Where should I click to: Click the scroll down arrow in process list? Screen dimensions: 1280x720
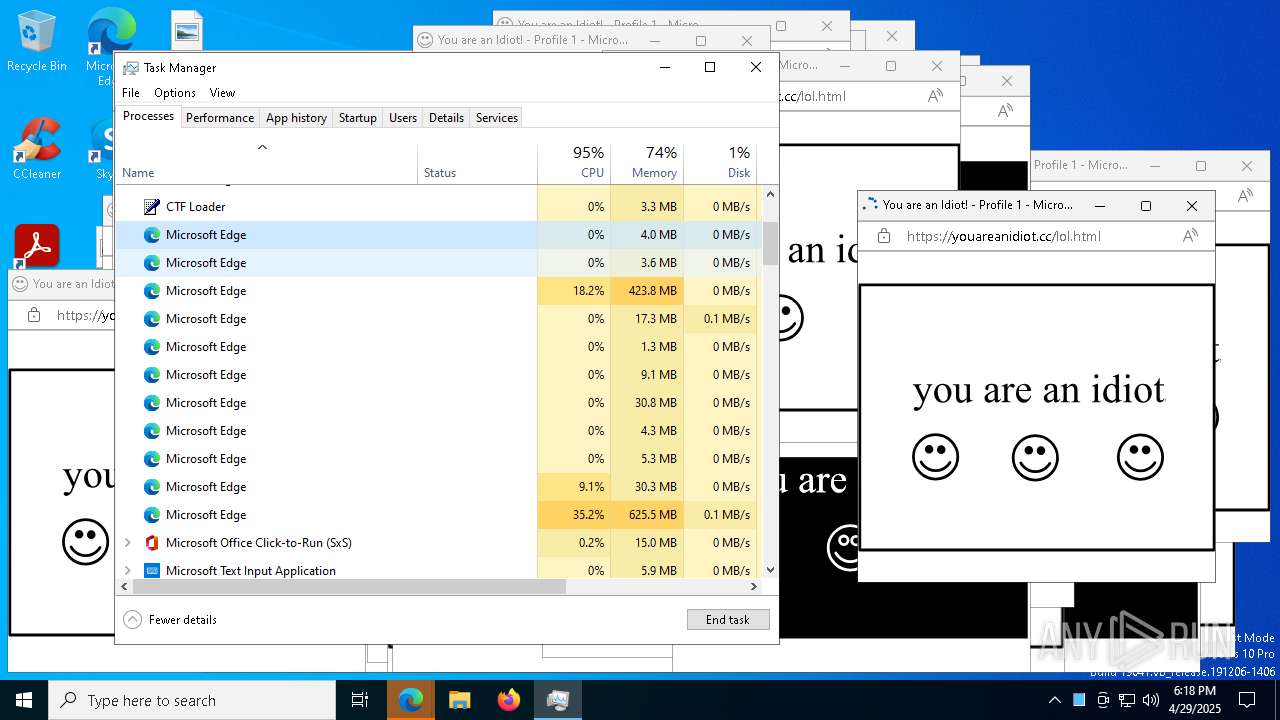click(x=770, y=570)
